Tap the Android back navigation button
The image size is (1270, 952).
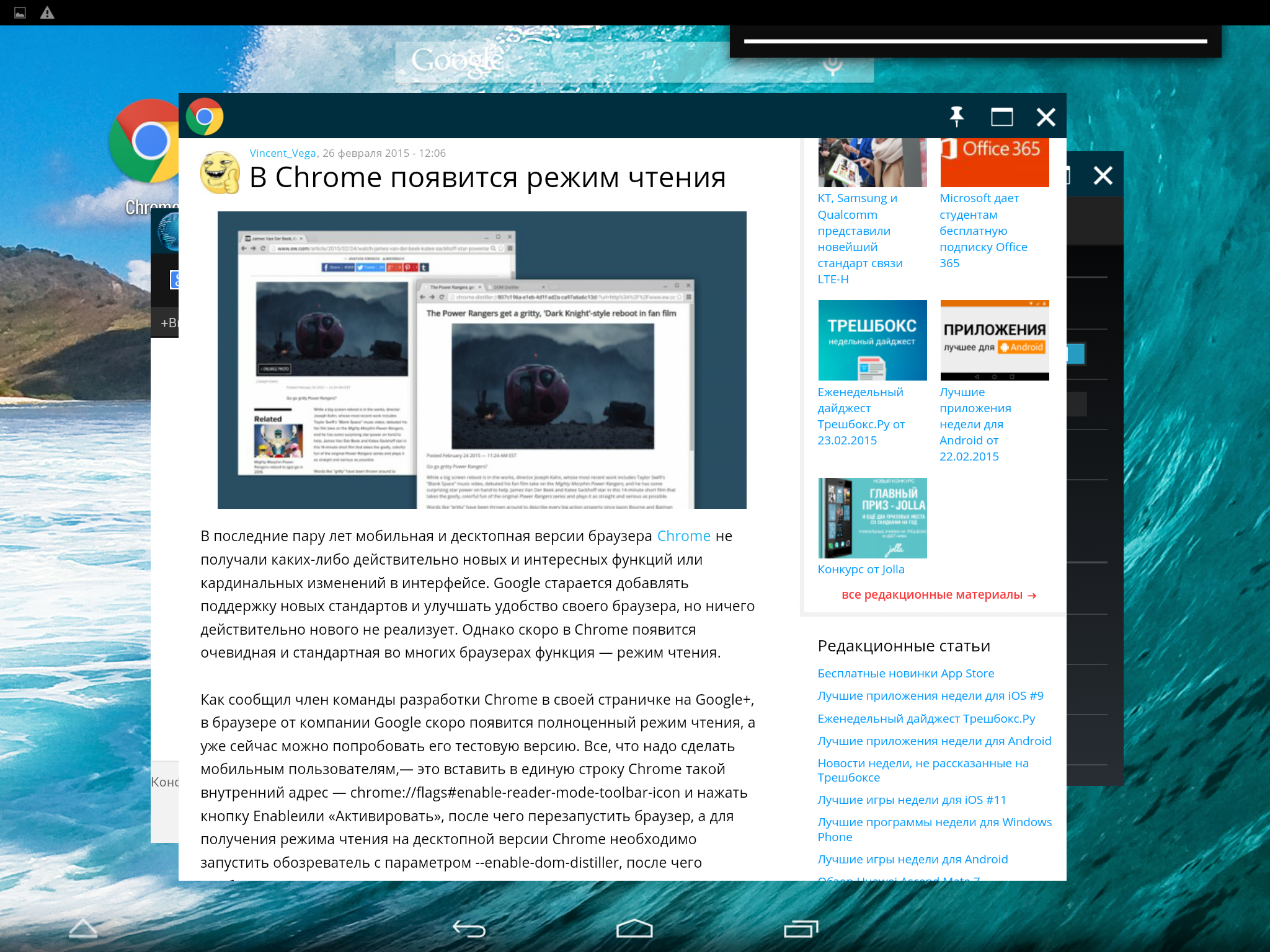click(x=469, y=928)
